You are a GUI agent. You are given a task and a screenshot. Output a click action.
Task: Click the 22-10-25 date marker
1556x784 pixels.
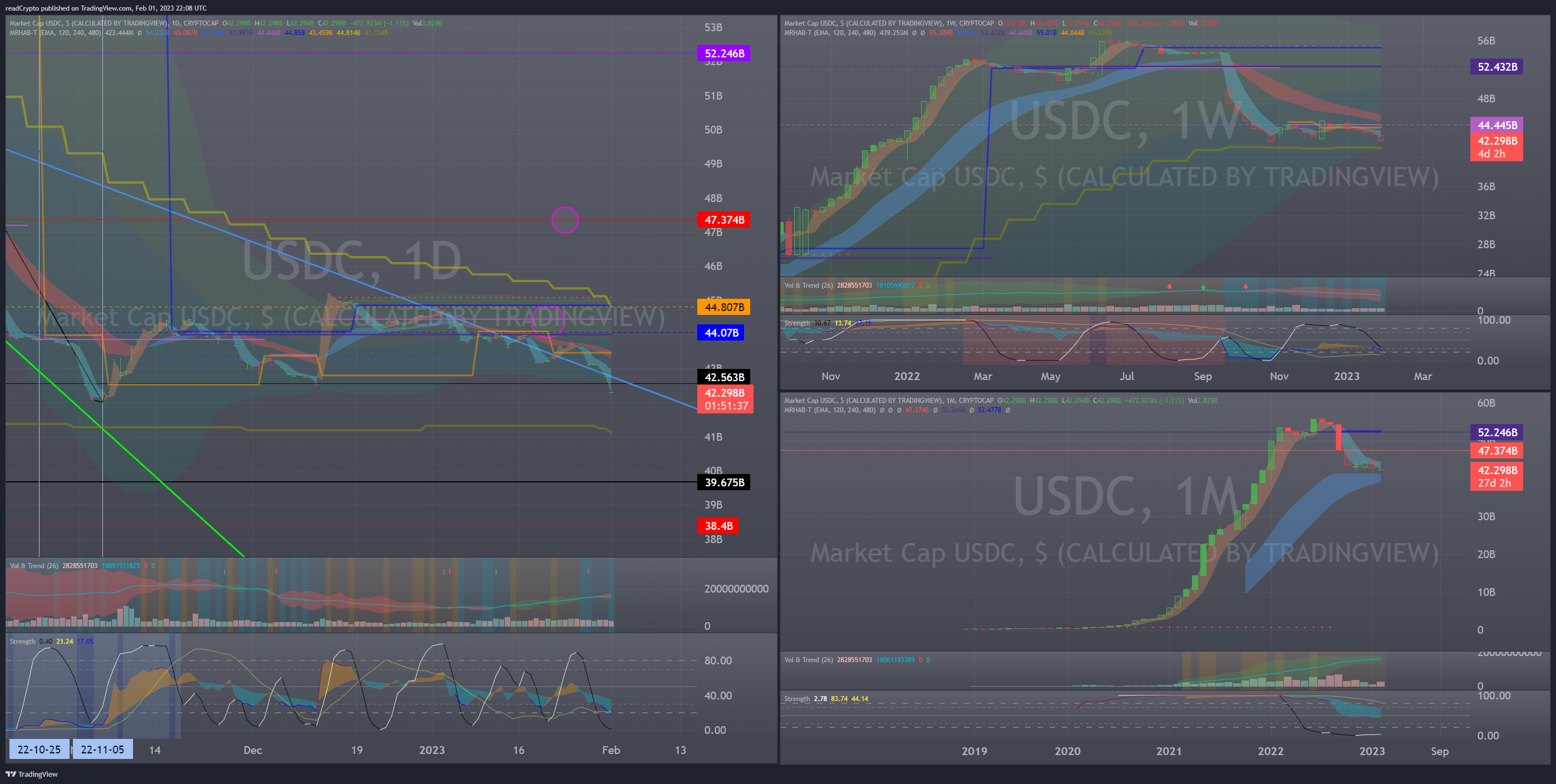(x=40, y=749)
